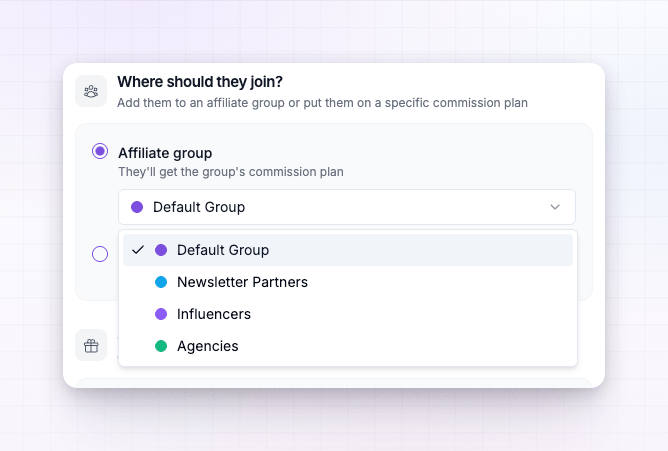Click the Default Group dropdown field
This screenshot has width=668, height=451.
347,207
